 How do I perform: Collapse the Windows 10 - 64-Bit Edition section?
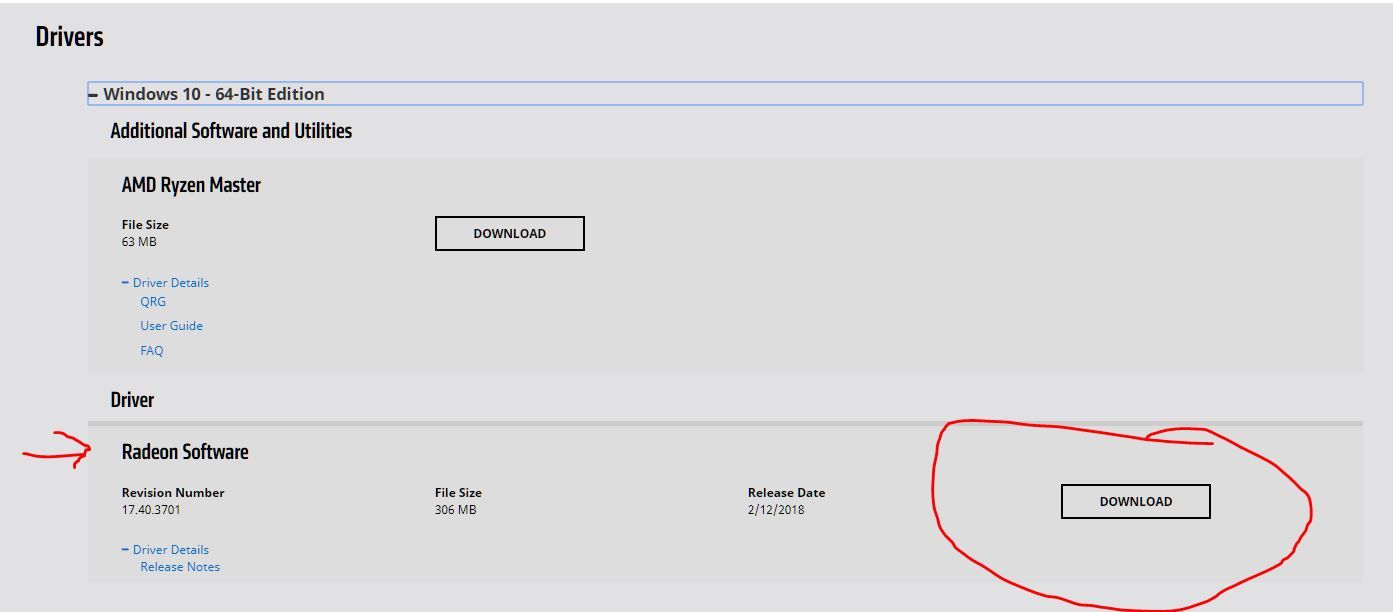[725, 94]
